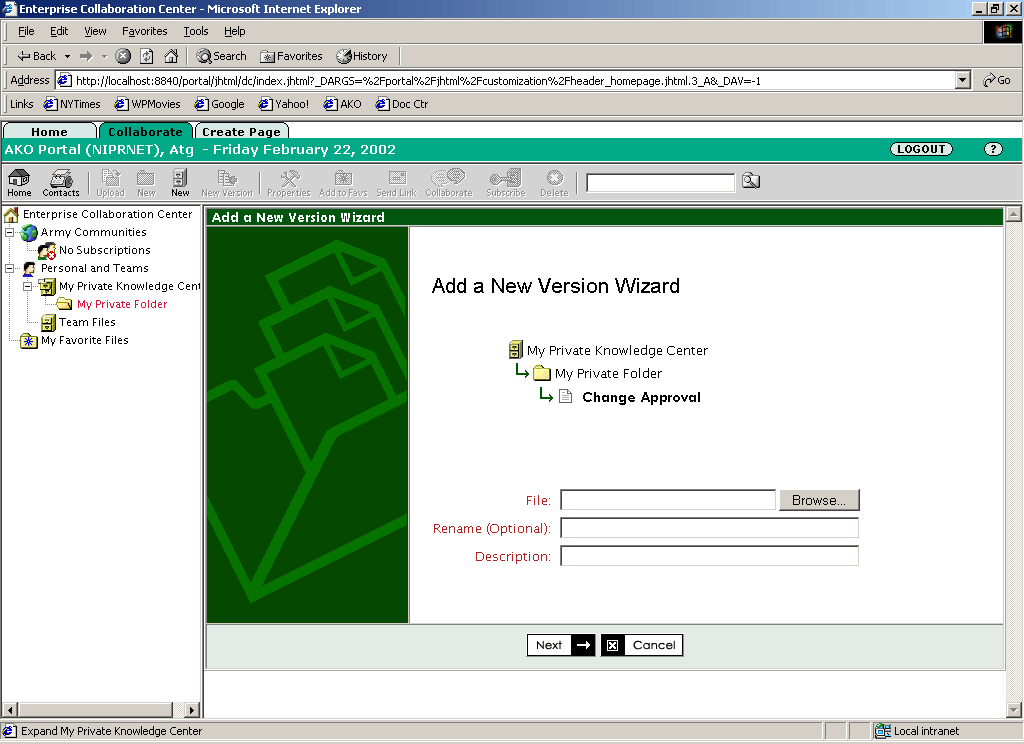This screenshot has width=1024, height=744.
Task: Collapse the Personal and Teams node
Action: pyautogui.click(x=10, y=269)
